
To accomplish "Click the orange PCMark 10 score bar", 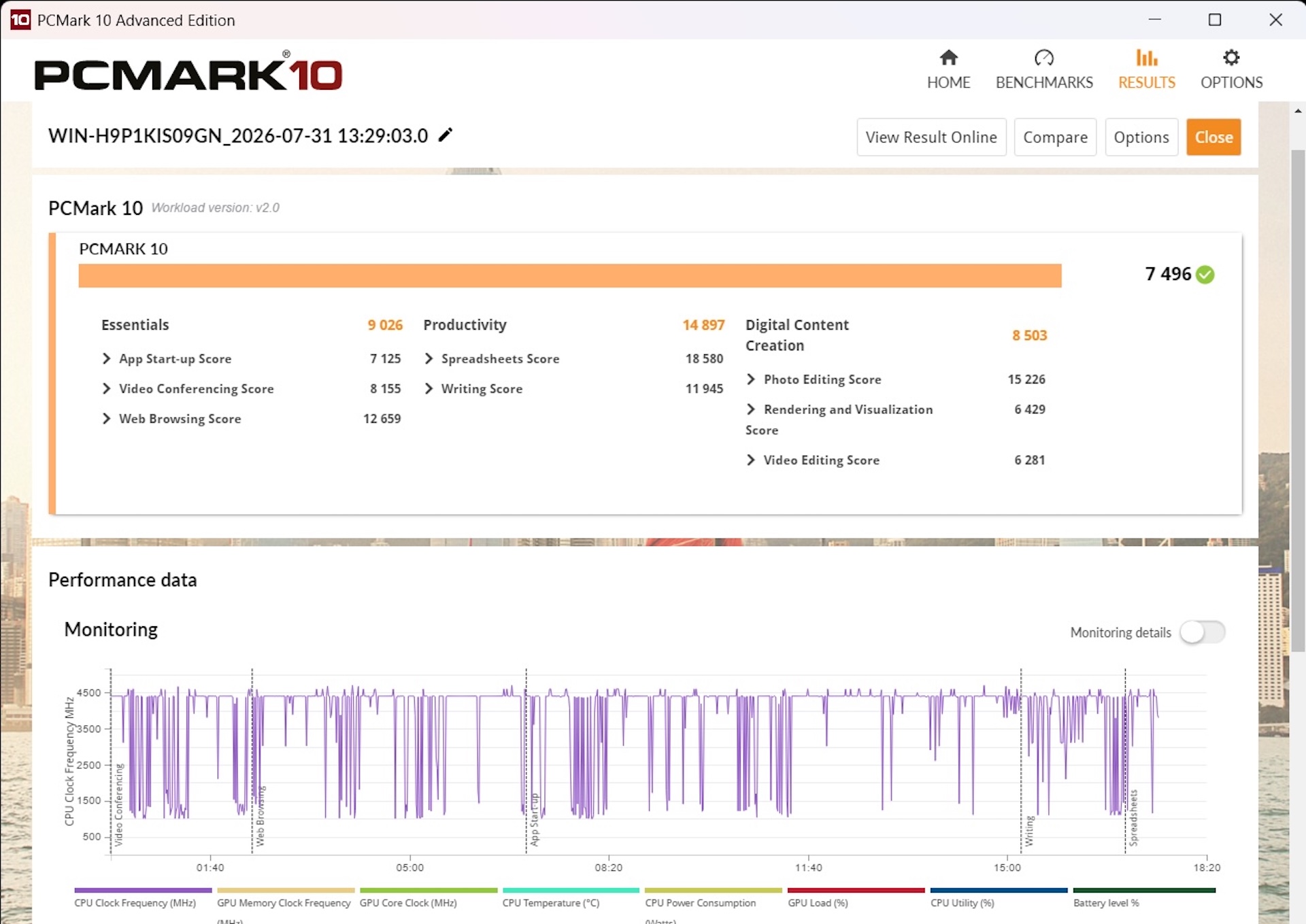I will click(x=570, y=275).
